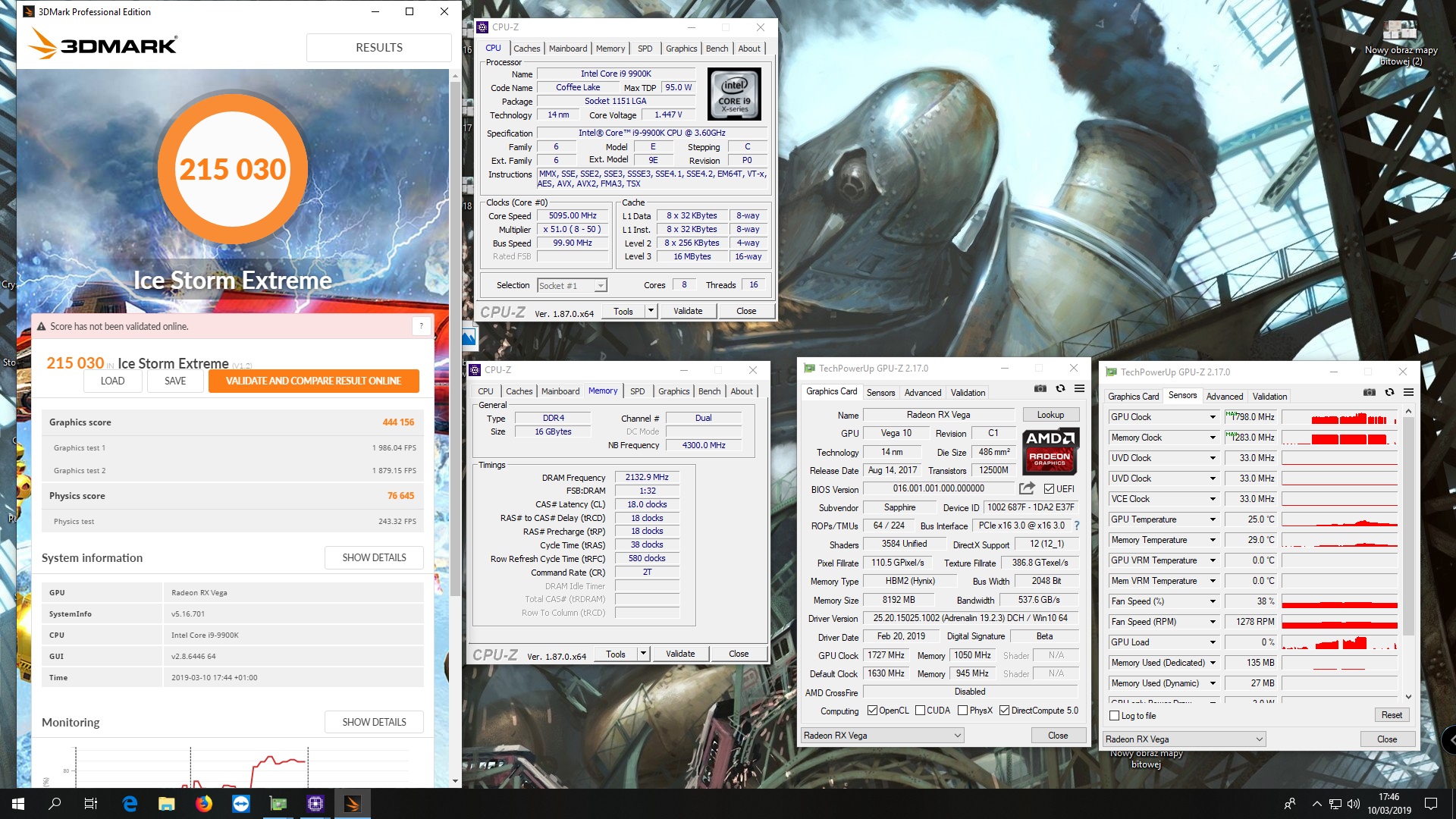Click Intel Core i9 logo in CPU-Z
This screenshot has width=1456, height=819.
(x=734, y=94)
